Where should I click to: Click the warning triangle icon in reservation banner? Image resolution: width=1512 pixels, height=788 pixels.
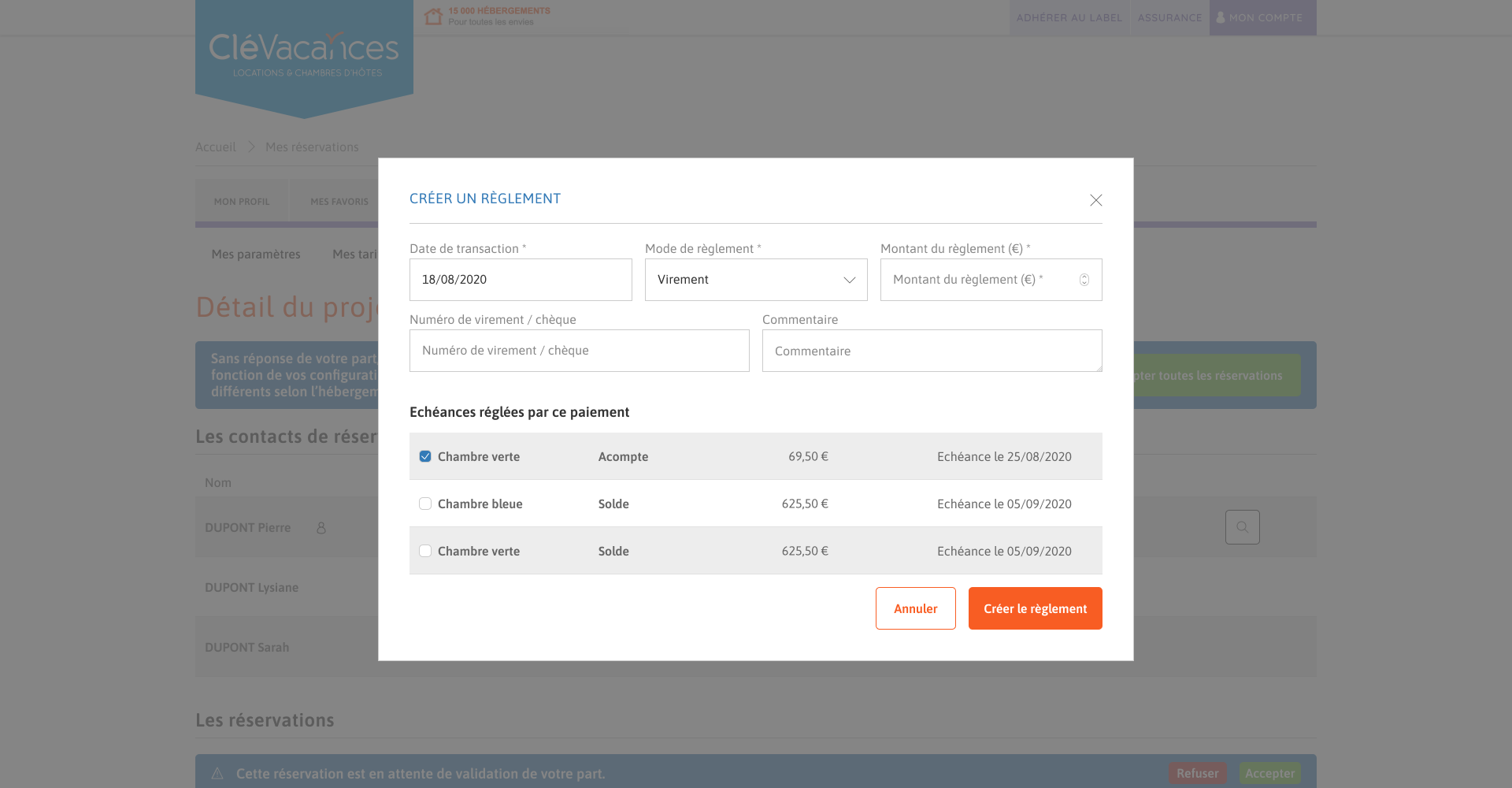click(217, 774)
